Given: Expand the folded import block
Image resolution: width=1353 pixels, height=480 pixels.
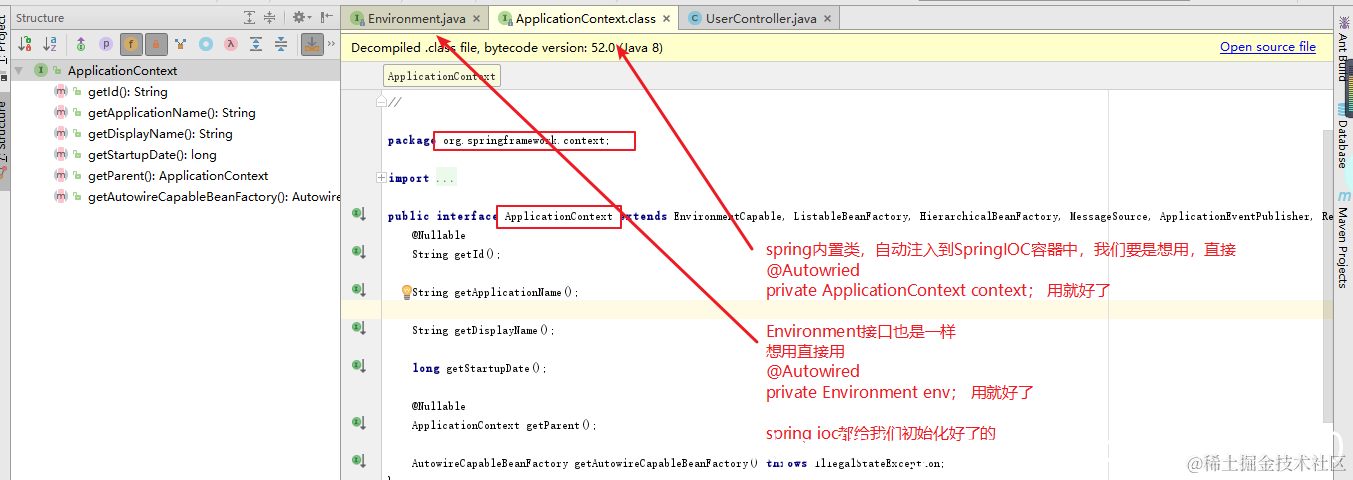Looking at the screenshot, I should (381, 178).
